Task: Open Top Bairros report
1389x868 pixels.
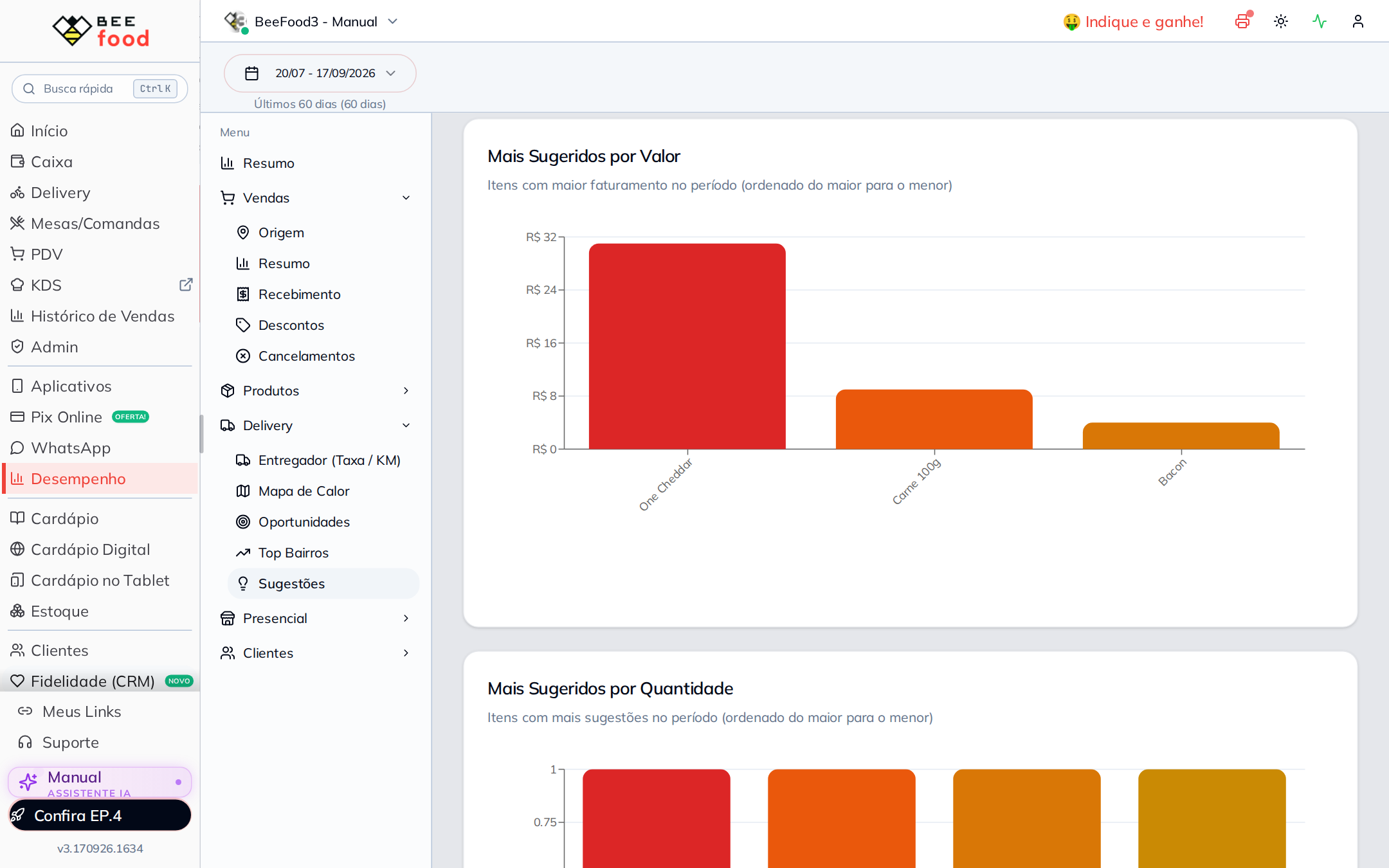Action: point(323,552)
